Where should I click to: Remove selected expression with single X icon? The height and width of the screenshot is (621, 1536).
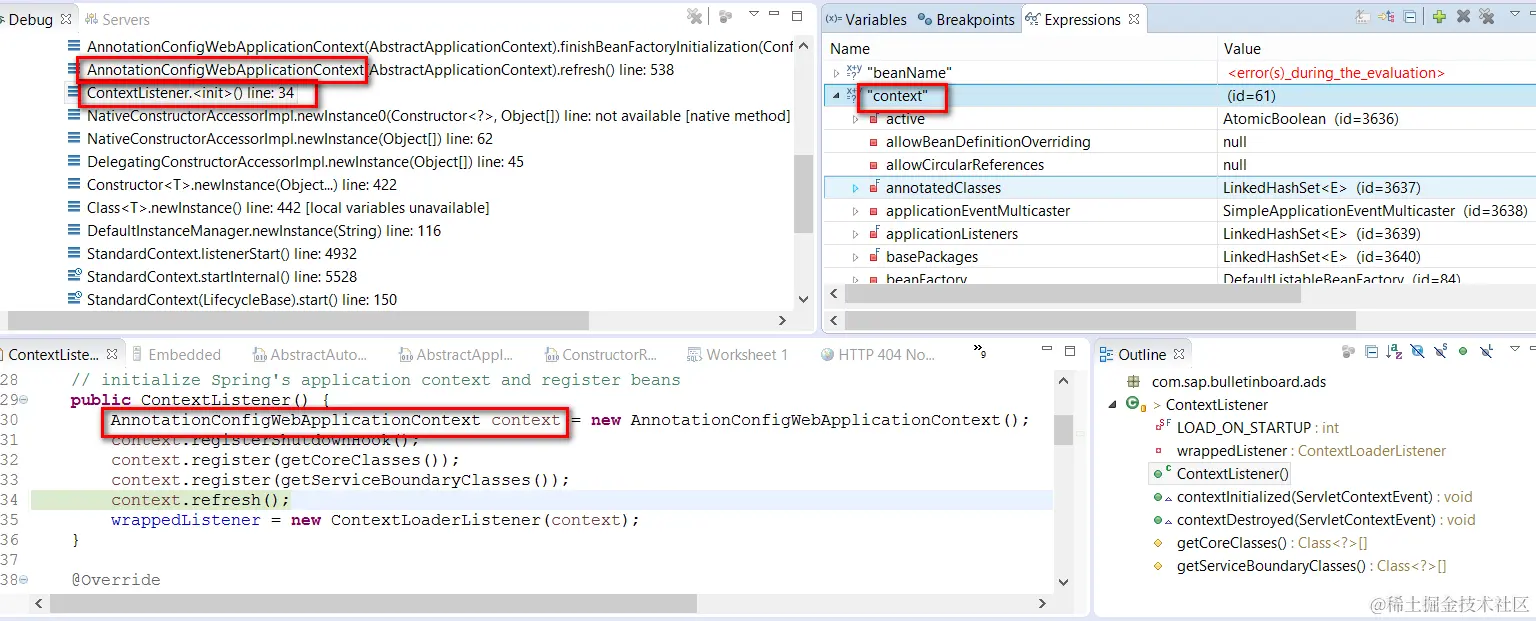pyautogui.click(x=1463, y=17)
